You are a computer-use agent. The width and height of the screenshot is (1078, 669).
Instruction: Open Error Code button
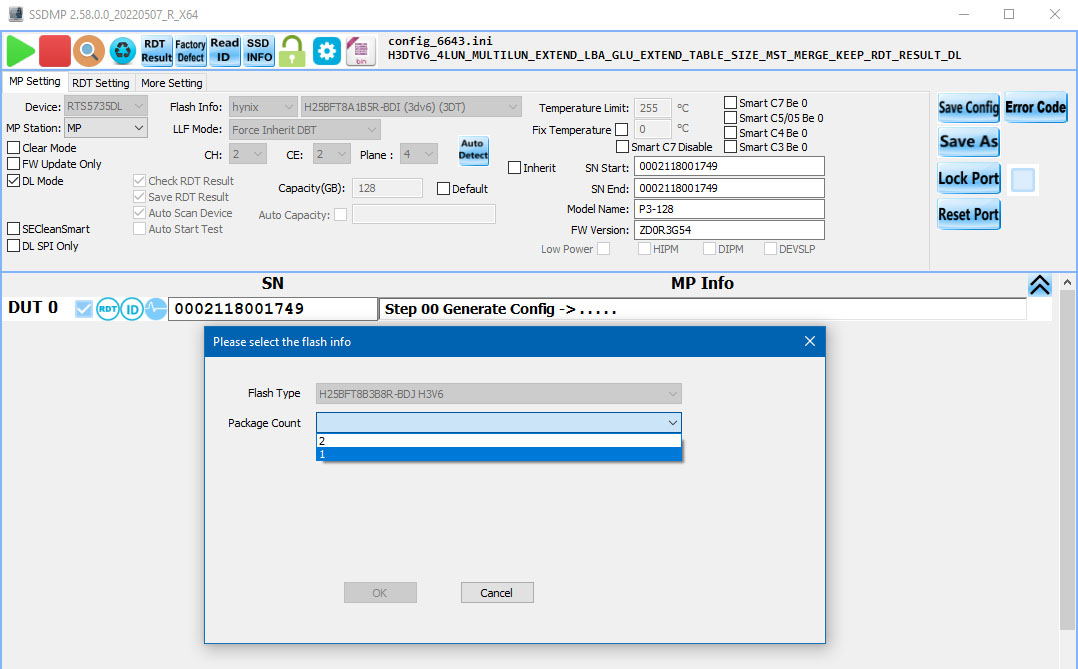coord(1035,107)
